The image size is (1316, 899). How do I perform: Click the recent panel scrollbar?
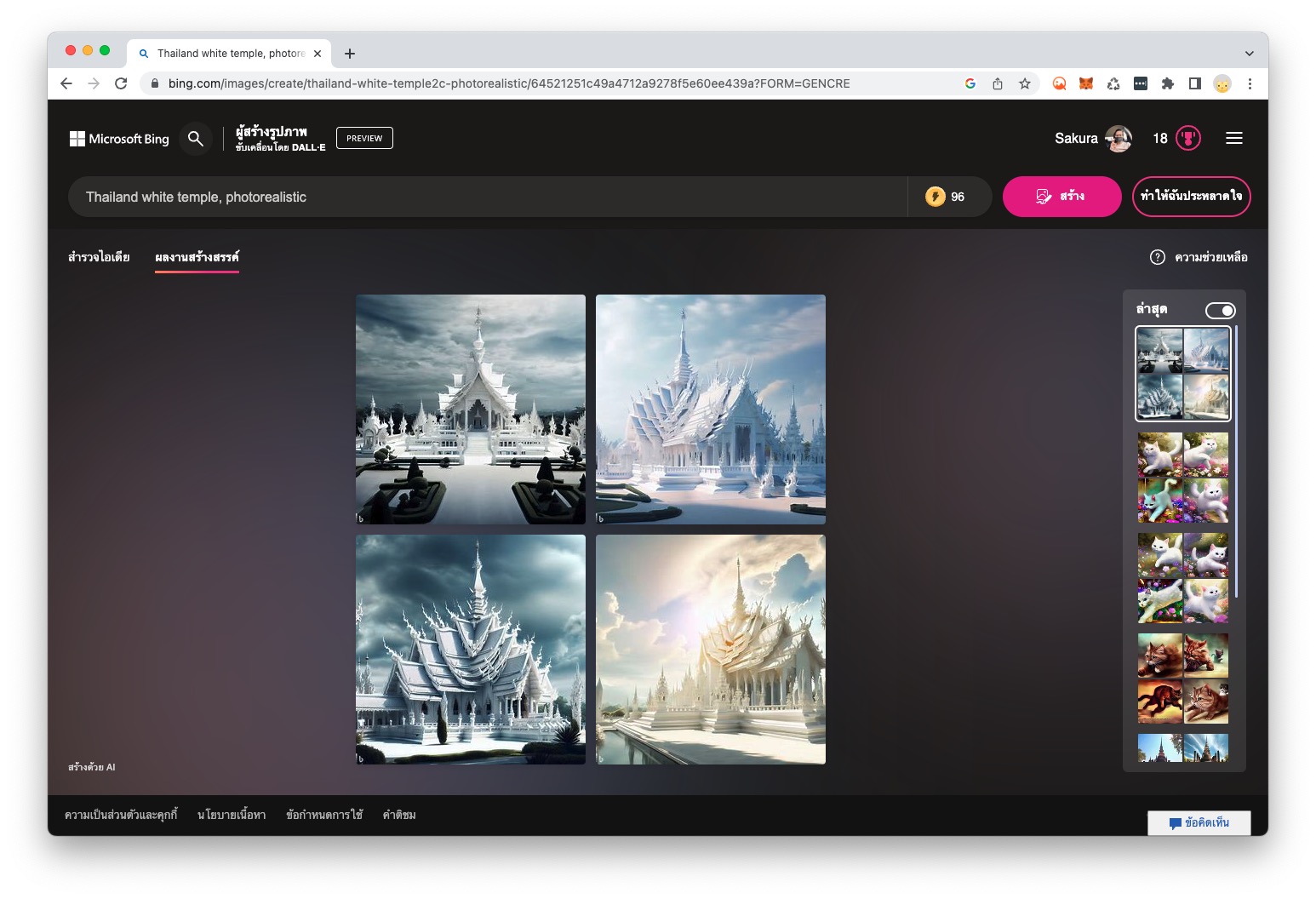pyautogui.click(x=1236, y=460)
